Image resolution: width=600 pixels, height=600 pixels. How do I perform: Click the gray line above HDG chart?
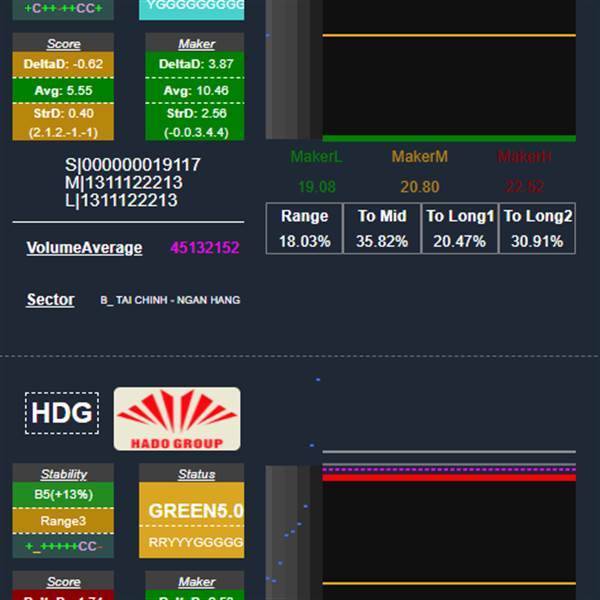[449, 452]
